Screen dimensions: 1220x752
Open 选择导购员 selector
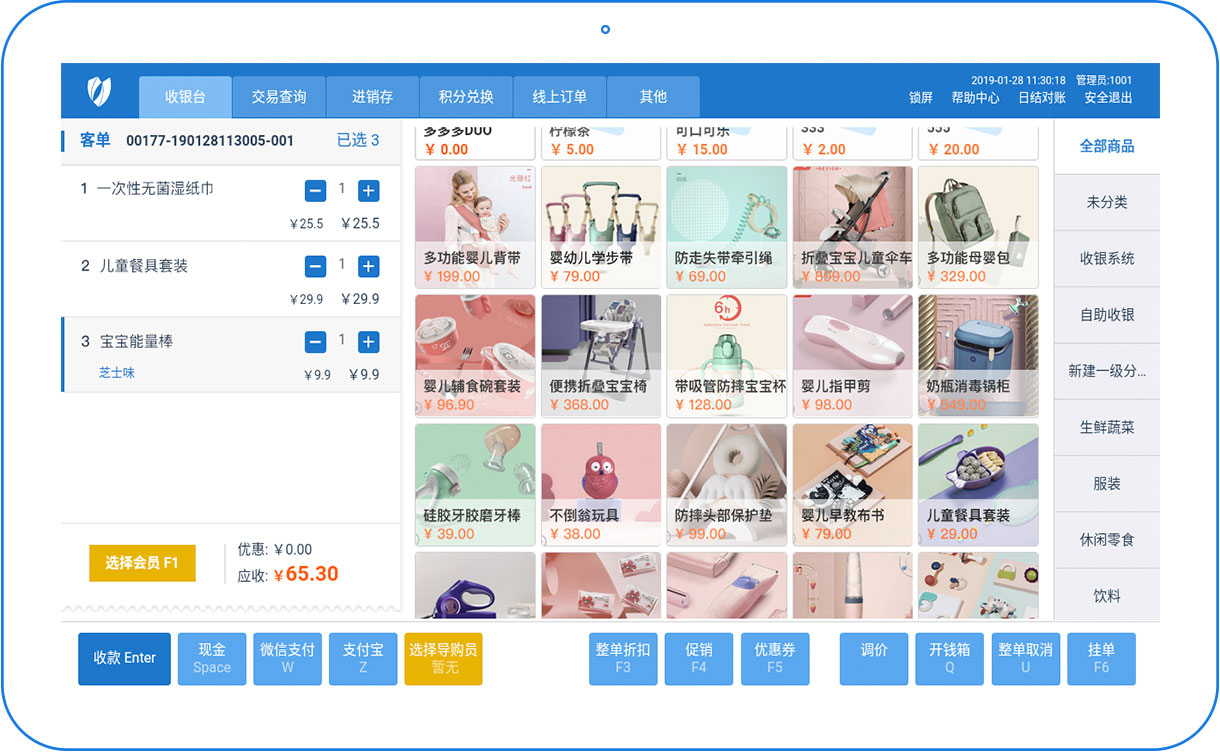[x=443, y=658]
